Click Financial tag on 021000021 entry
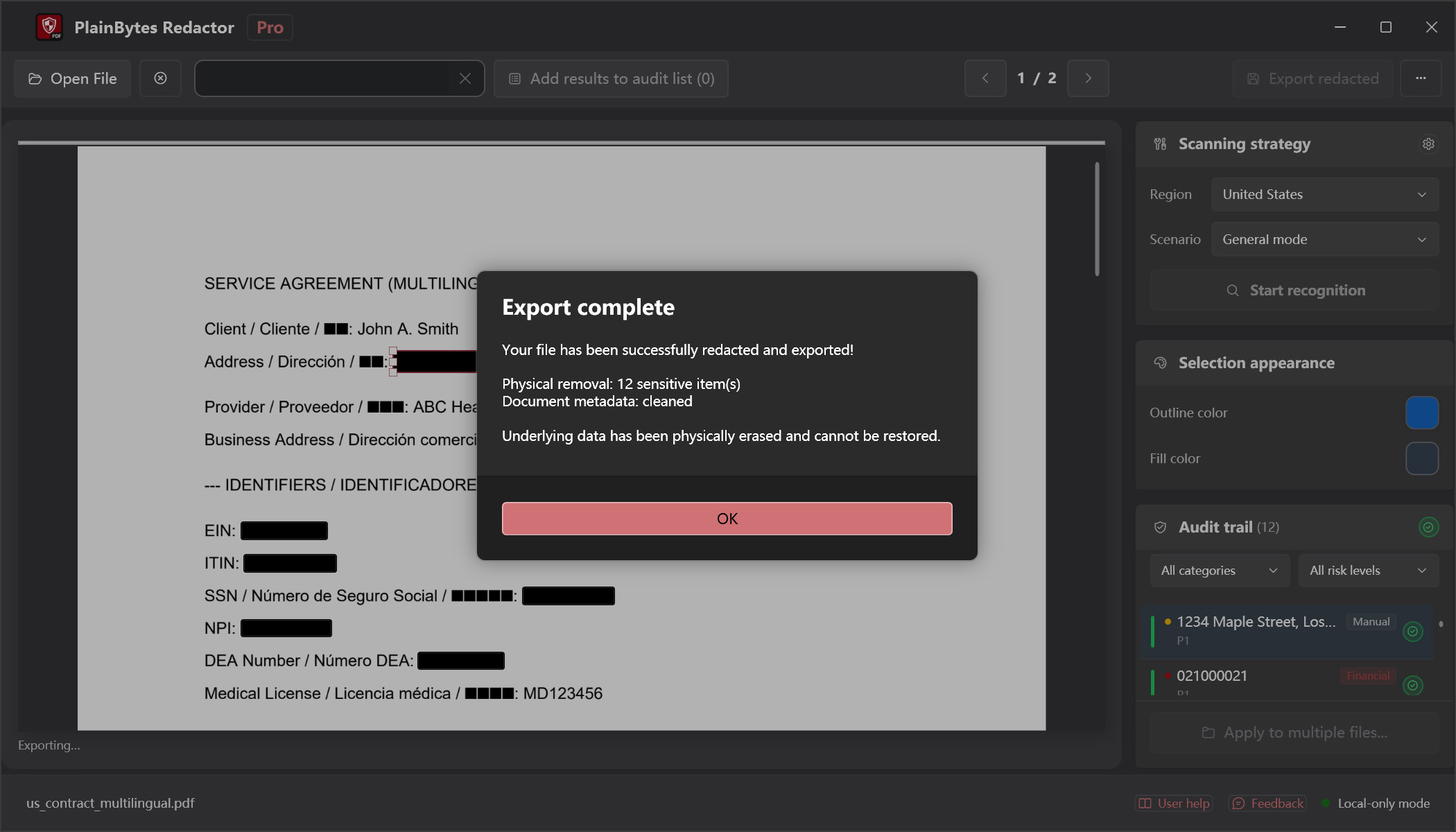This screenshot has height=832, width=1456. click(1367, 675)
